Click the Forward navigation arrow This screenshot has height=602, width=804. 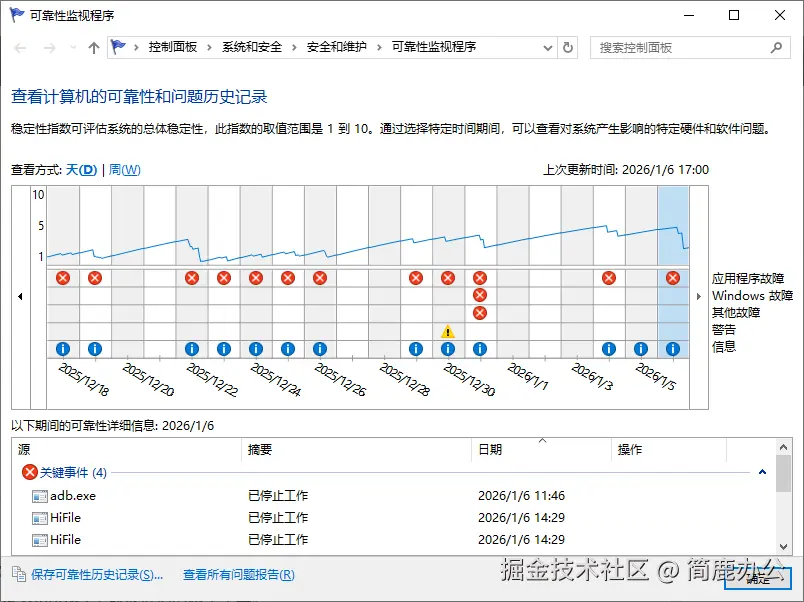pyautogui.click(x=49, y=48)
